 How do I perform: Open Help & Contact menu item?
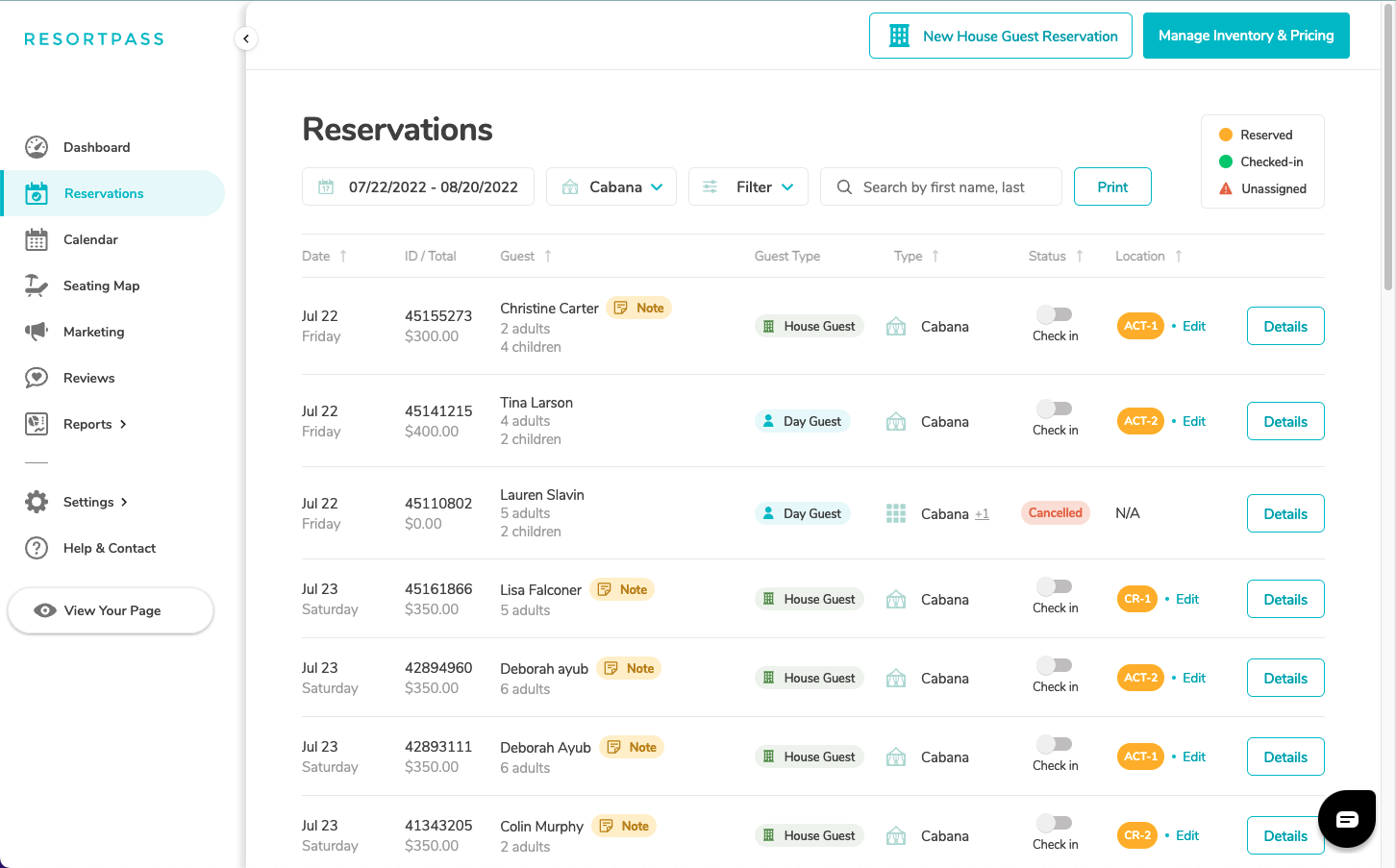[109, 548]
